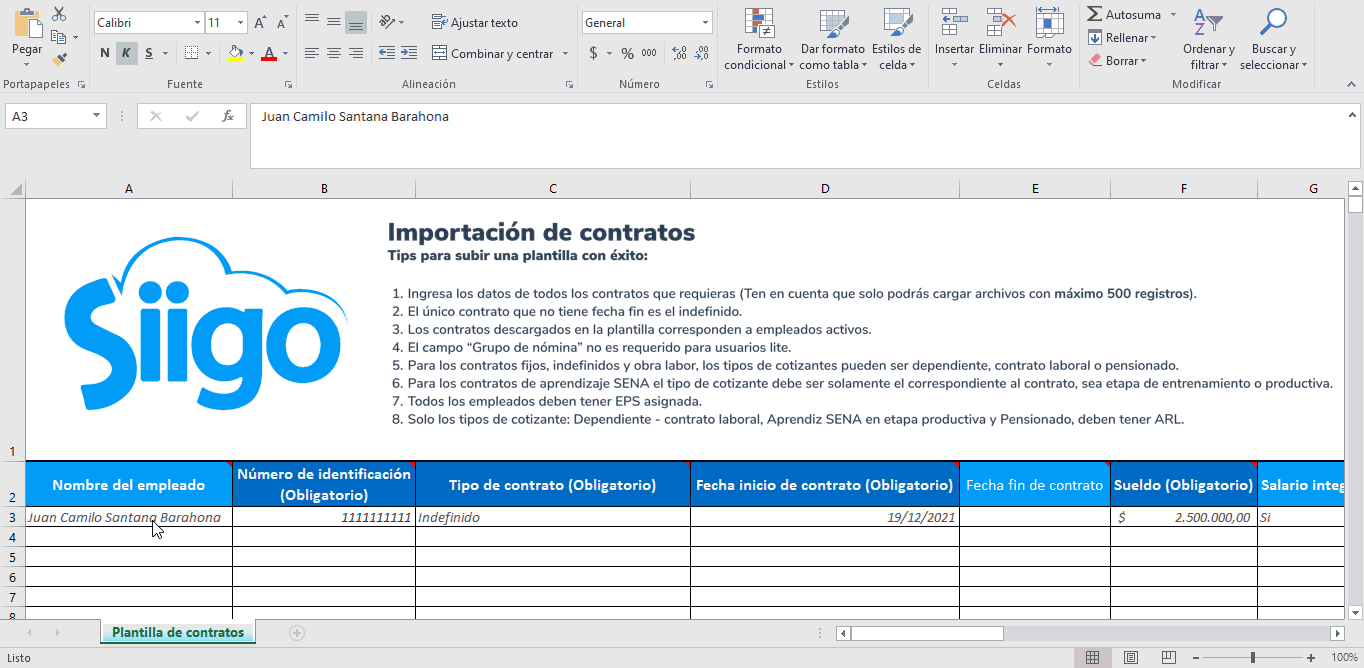This screenshot has height=668, width=1364.
Task: Click the cell borders icon
Action: [192, 53]
